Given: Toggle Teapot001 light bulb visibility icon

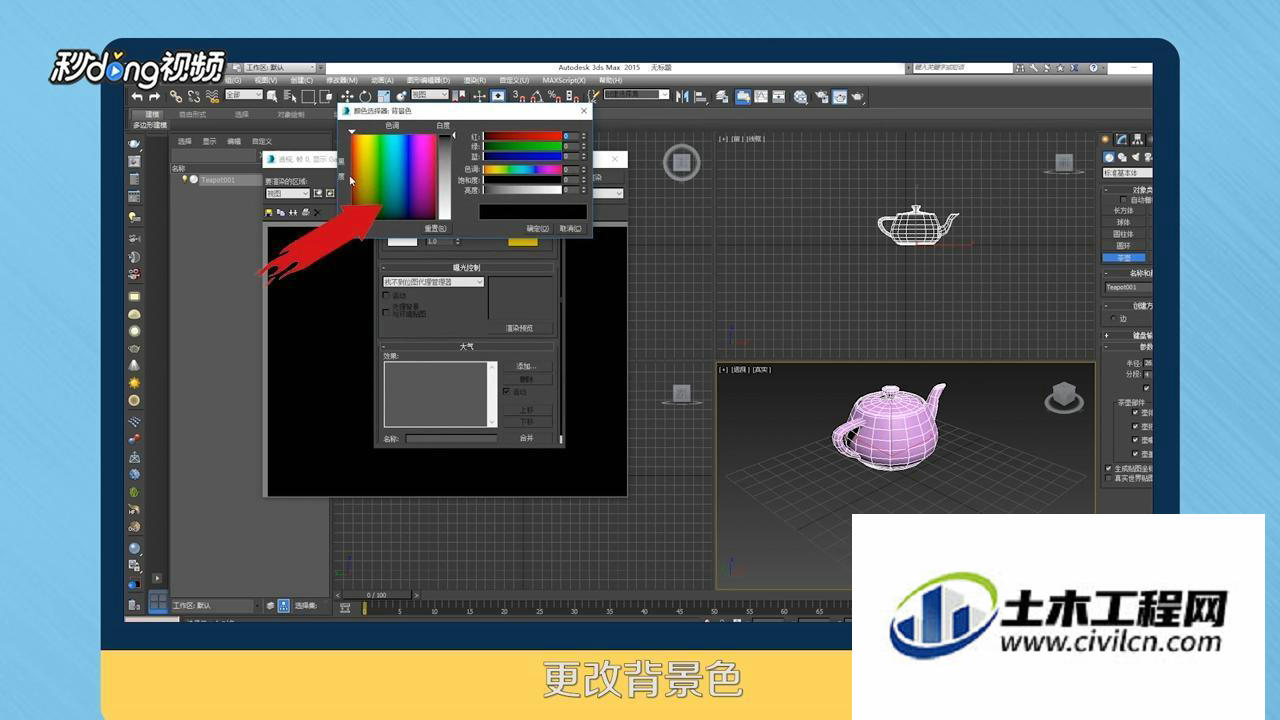Looking at the screenshot, I should [x=185, y=180].
